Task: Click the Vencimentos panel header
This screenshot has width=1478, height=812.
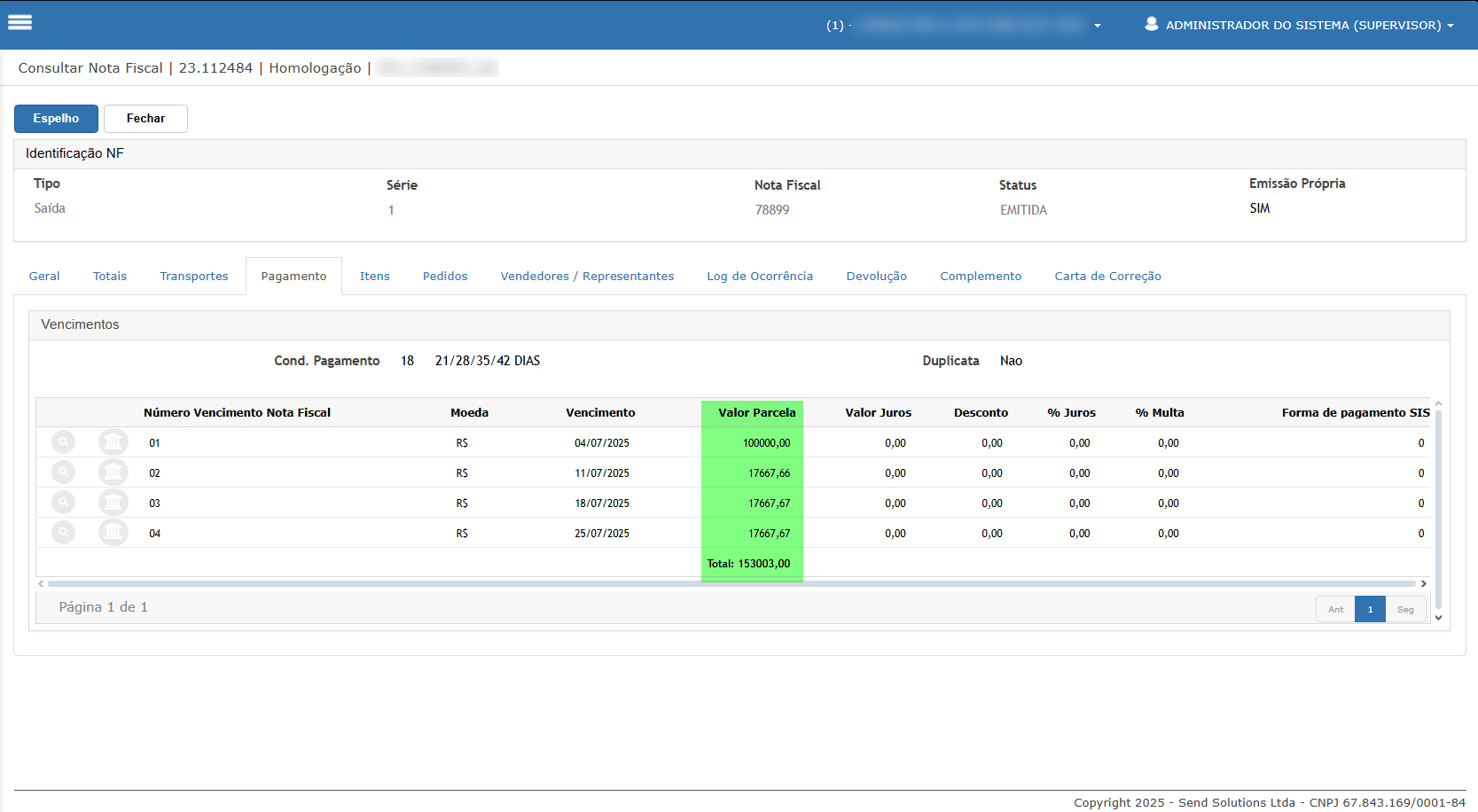Action: coord(739,324)
